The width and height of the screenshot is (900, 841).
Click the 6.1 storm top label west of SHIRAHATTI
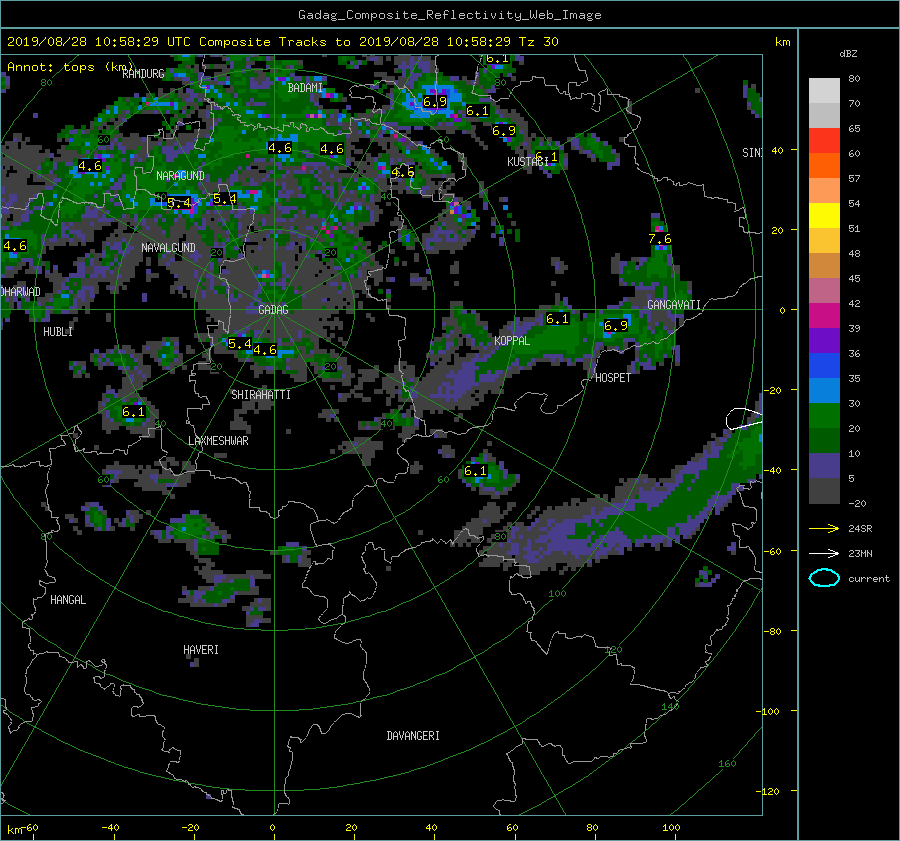pyautogui.click(x=133, y=412)
